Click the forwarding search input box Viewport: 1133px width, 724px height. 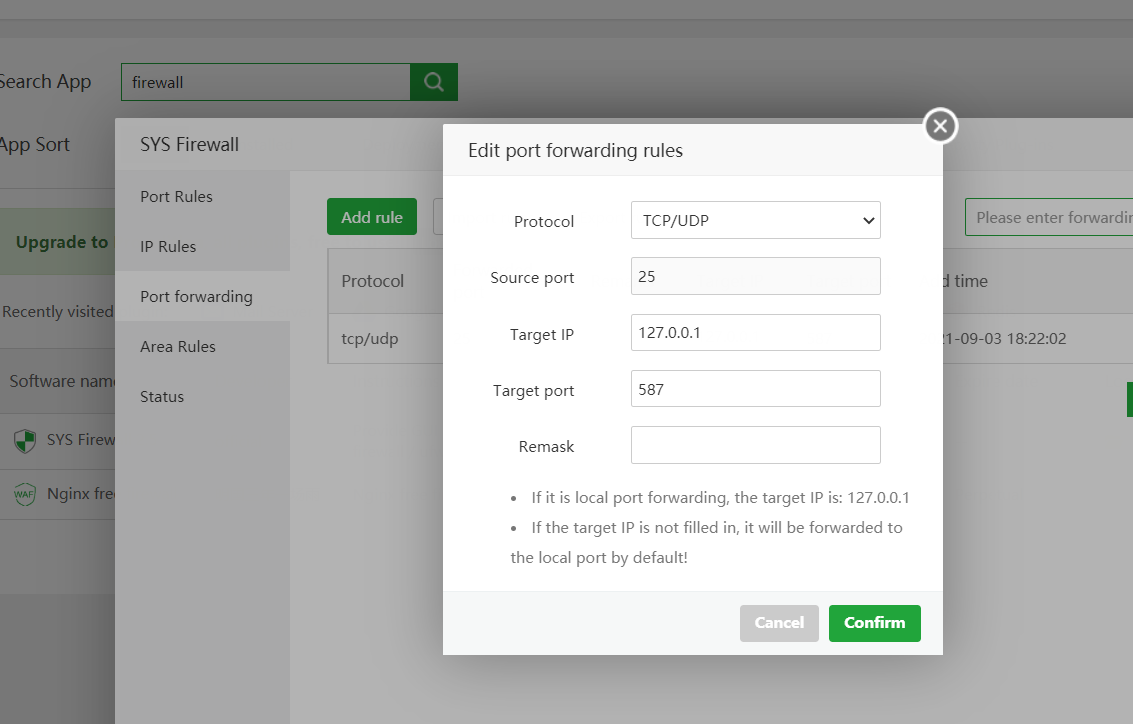(1050, 217)
